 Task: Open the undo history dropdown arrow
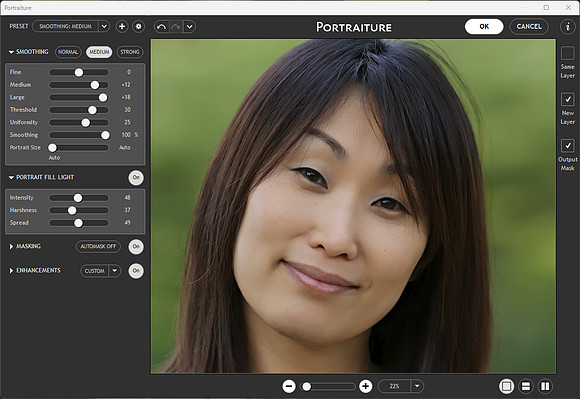coord(189,27)
